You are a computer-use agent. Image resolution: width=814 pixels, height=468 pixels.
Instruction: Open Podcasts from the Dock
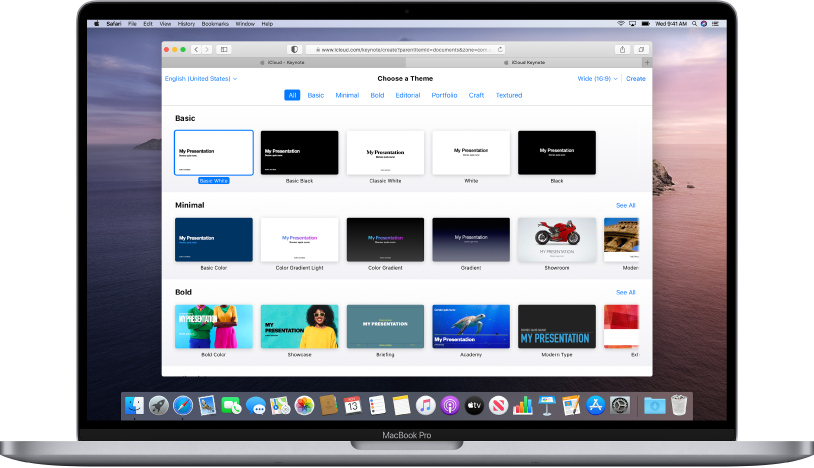click(x=450, y=405)
